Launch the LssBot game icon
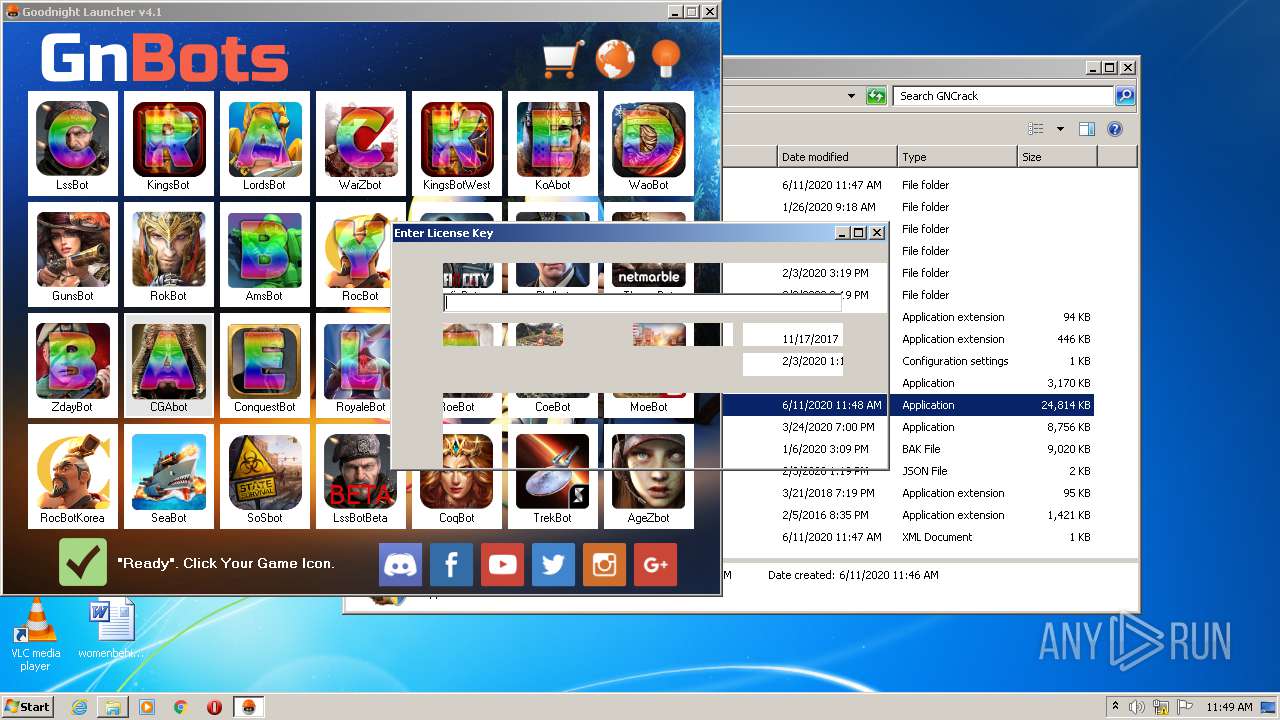This screenshot has width=1280, height=720. (x=72, y=143)
